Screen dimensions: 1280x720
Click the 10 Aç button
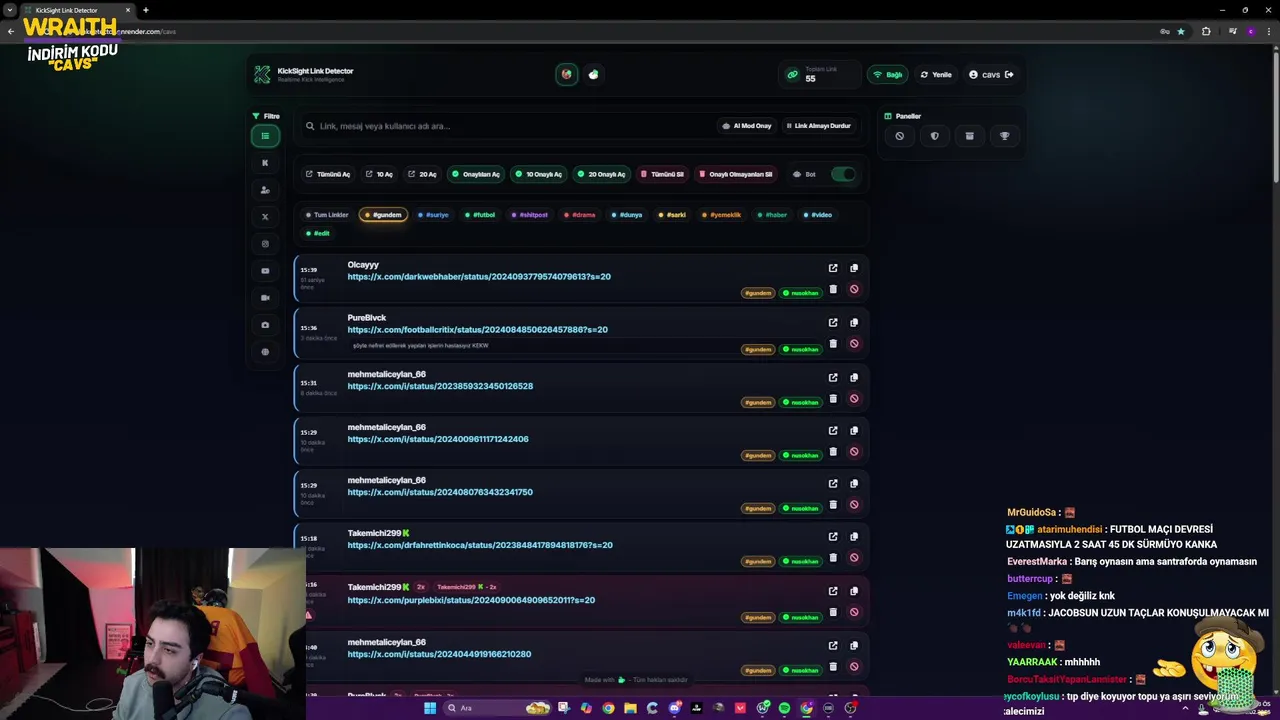(379, 174)
